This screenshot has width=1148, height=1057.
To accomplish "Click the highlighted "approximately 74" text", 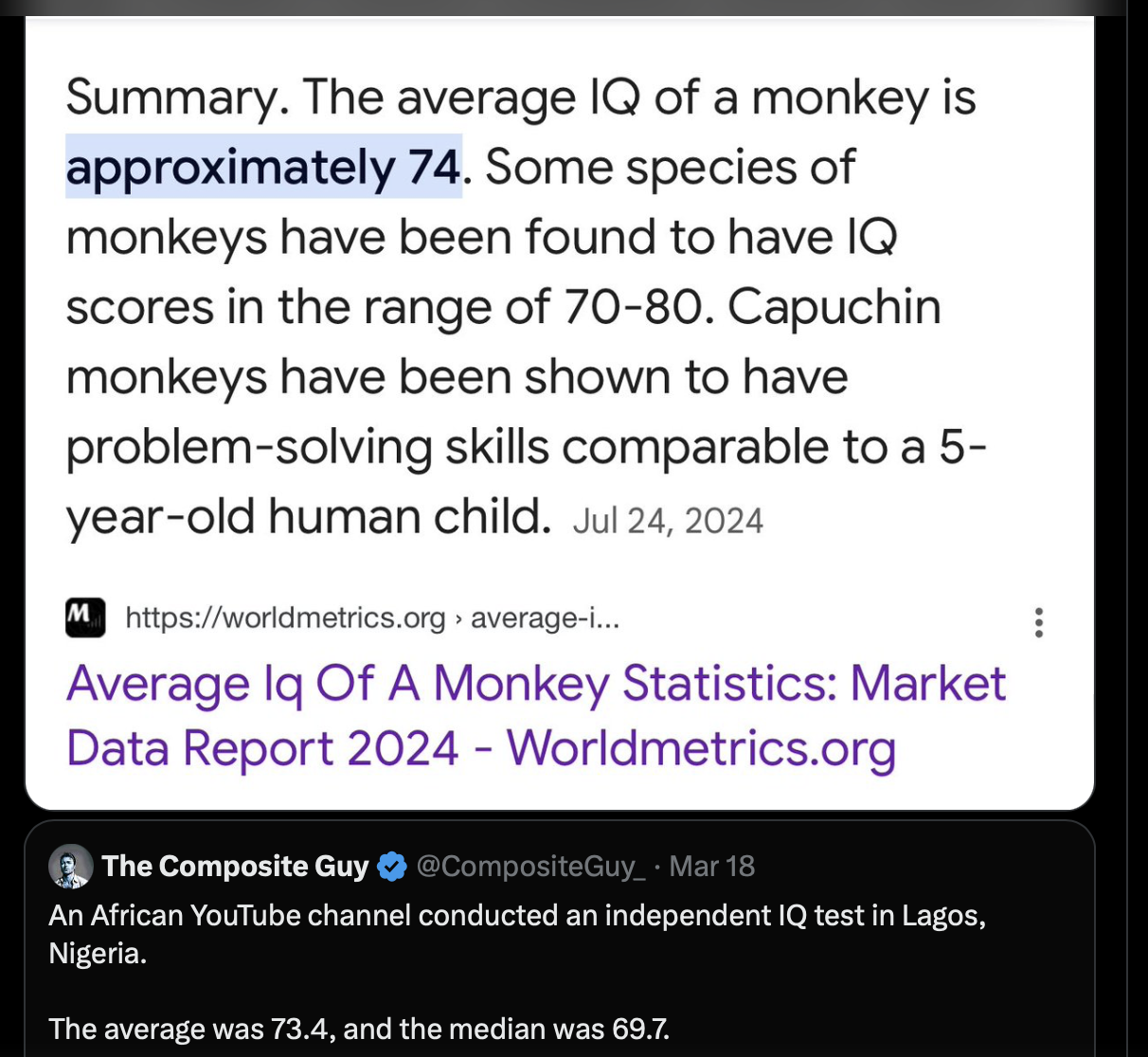I will pyautogui.click(x=263, y=168).
